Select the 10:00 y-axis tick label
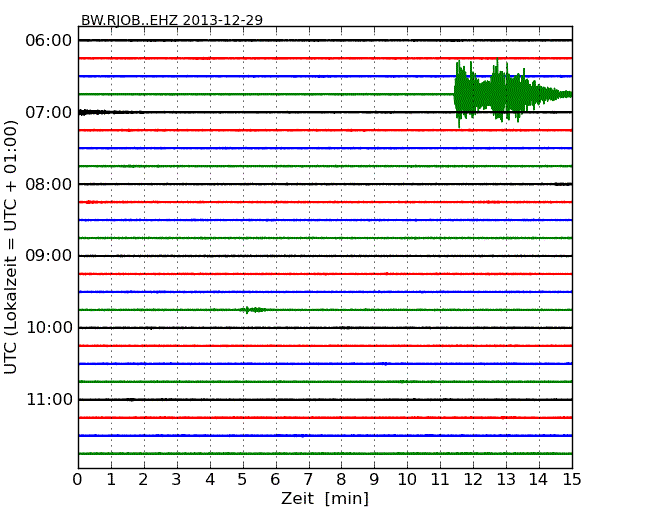 tap(49, 328)
